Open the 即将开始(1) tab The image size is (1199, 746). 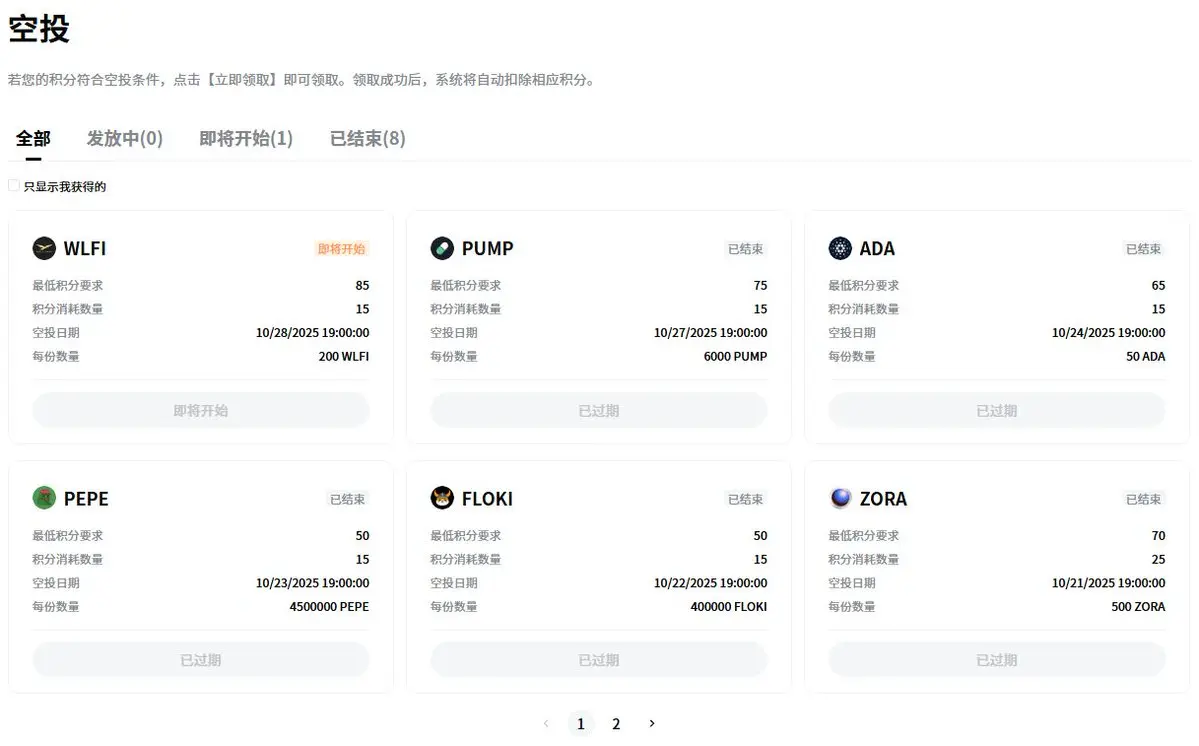246,138
